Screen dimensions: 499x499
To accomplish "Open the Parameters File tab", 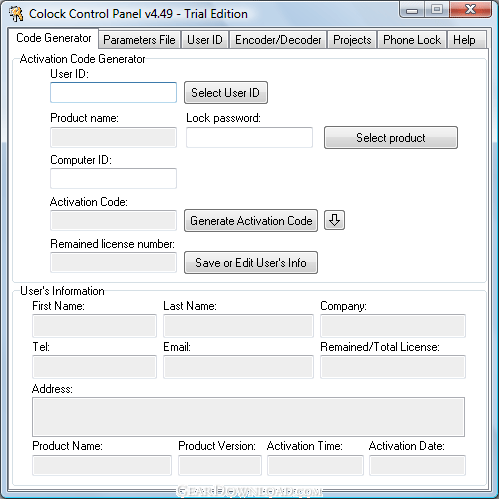I will click(x=139, y=40).
